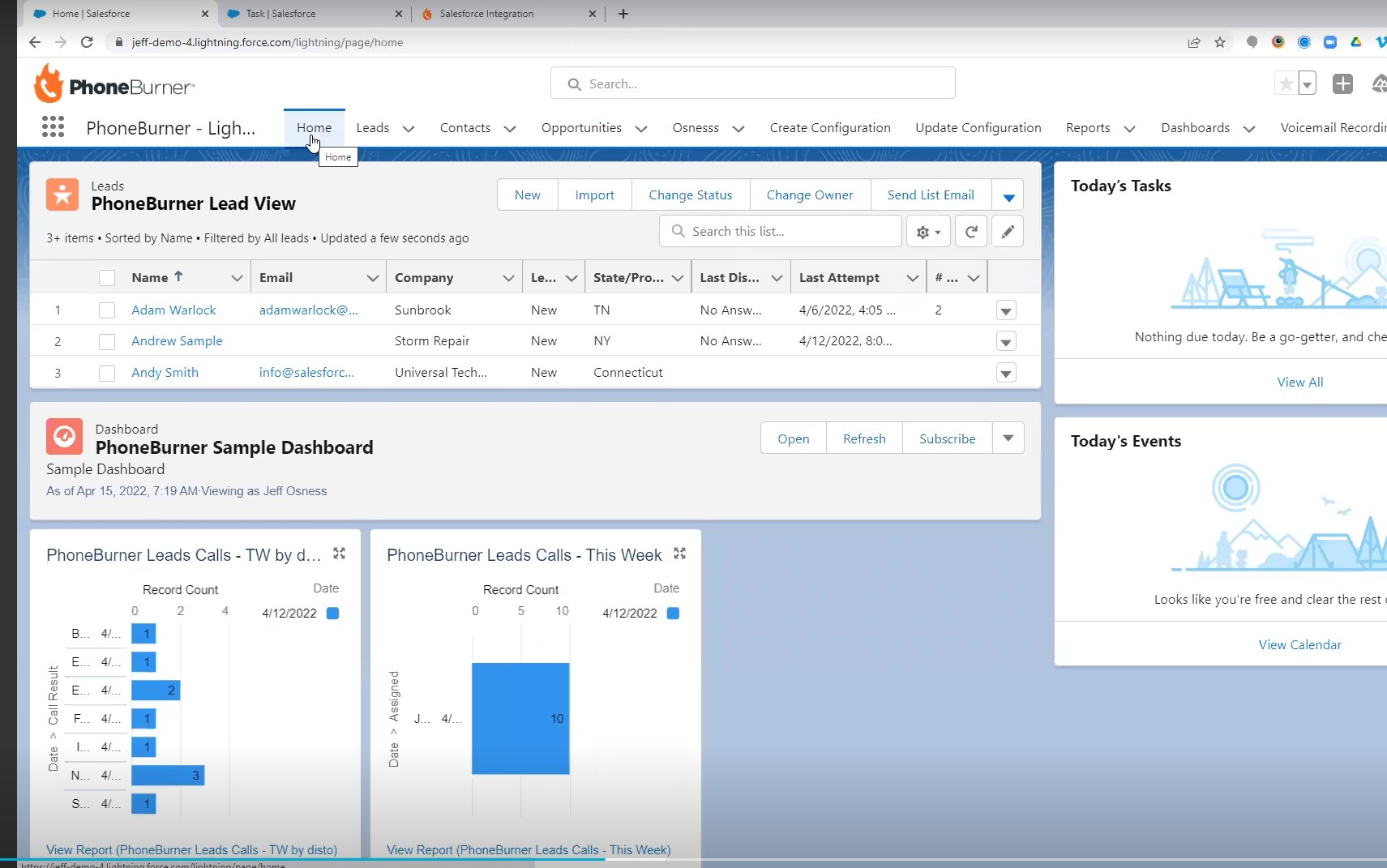Check the Adam Warlock row checkbox

pyautogui.click(x=107, y=310)
